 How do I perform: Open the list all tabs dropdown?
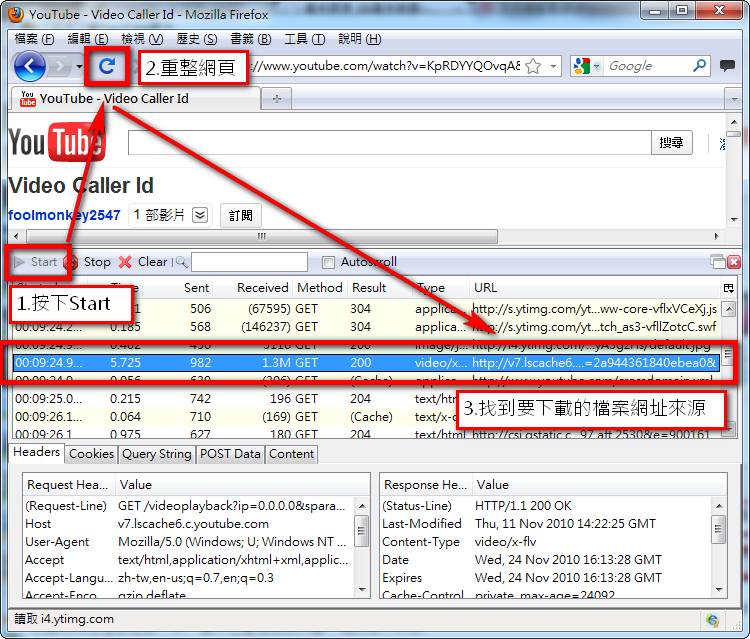click(734, 99)
